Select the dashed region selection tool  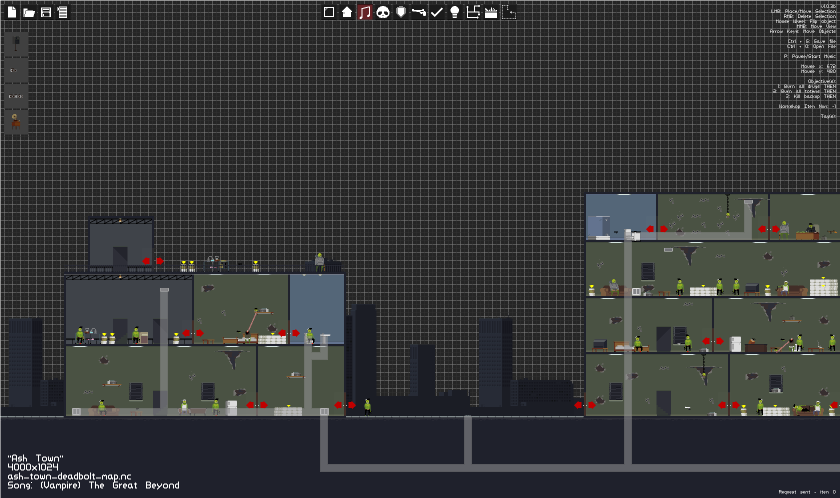[509, 12]
